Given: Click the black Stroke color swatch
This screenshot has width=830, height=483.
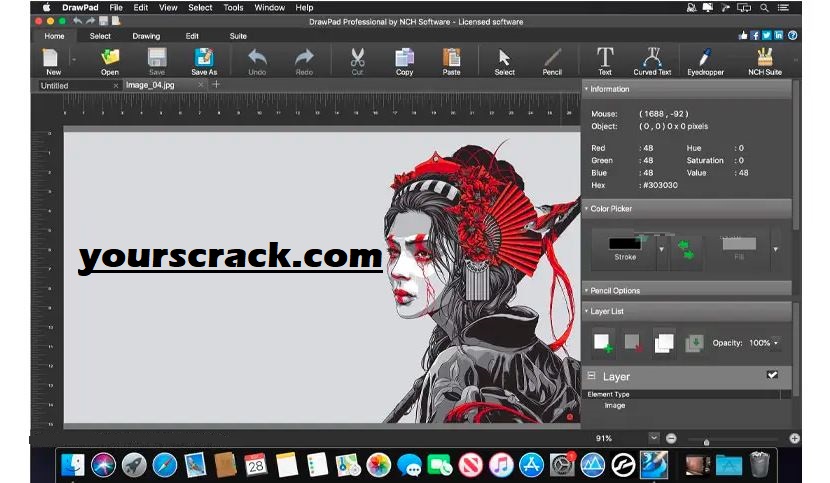Looking at the screenshot, I should pyautogui.click(x=625, y=244).
